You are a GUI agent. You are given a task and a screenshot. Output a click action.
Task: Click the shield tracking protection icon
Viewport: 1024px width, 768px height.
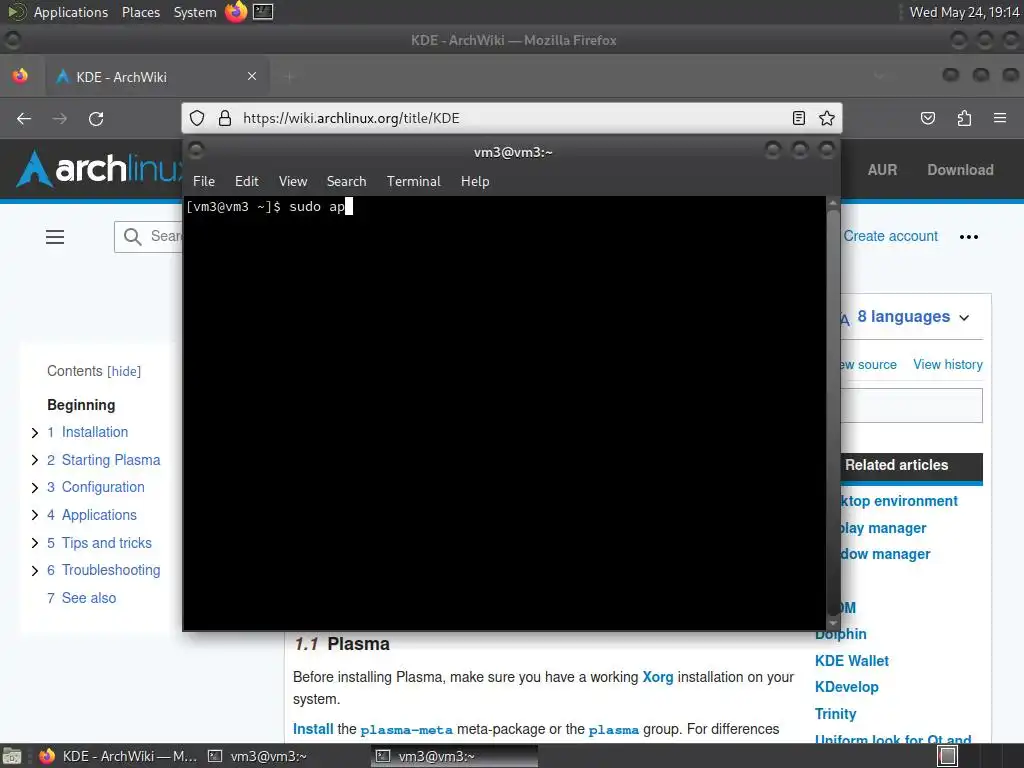point(197,118)
